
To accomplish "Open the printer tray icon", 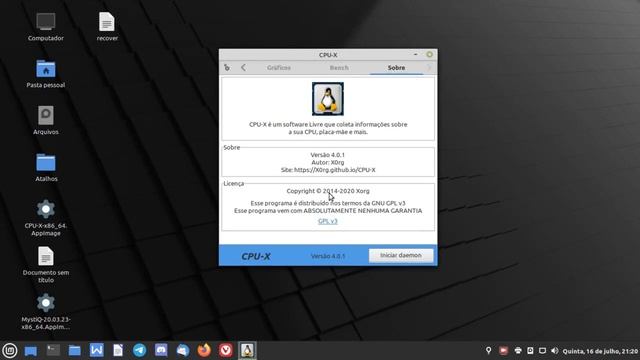I will pyautogui.click(x=518, y=351).
